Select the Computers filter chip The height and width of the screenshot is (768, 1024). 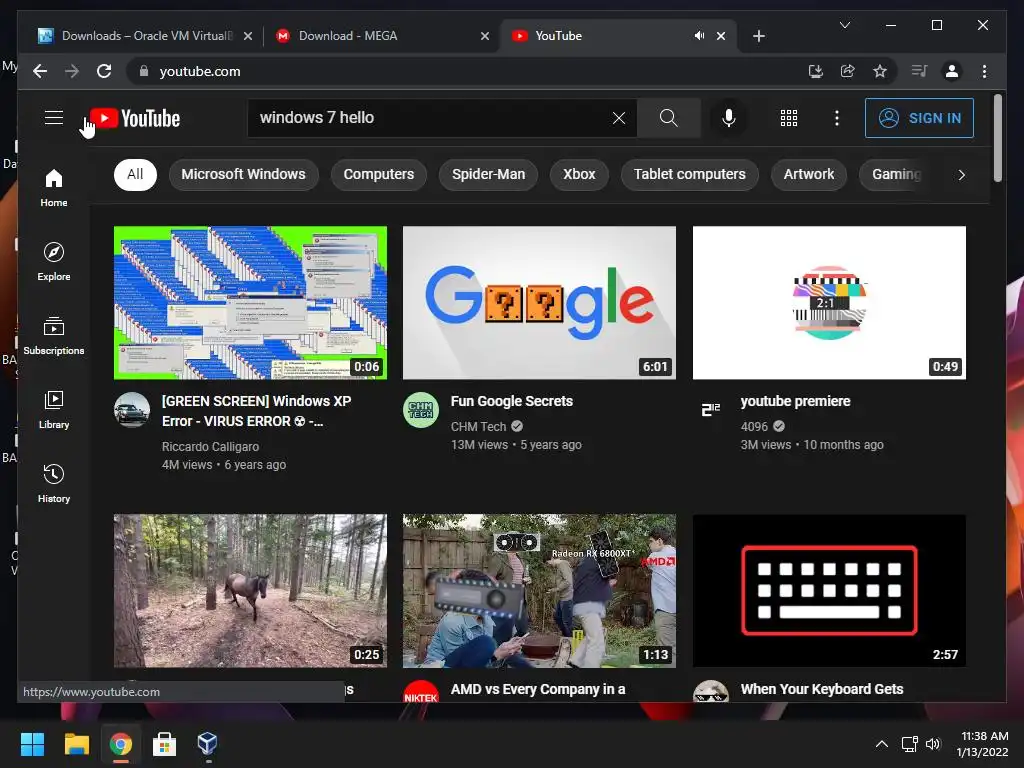coord(379,174)
